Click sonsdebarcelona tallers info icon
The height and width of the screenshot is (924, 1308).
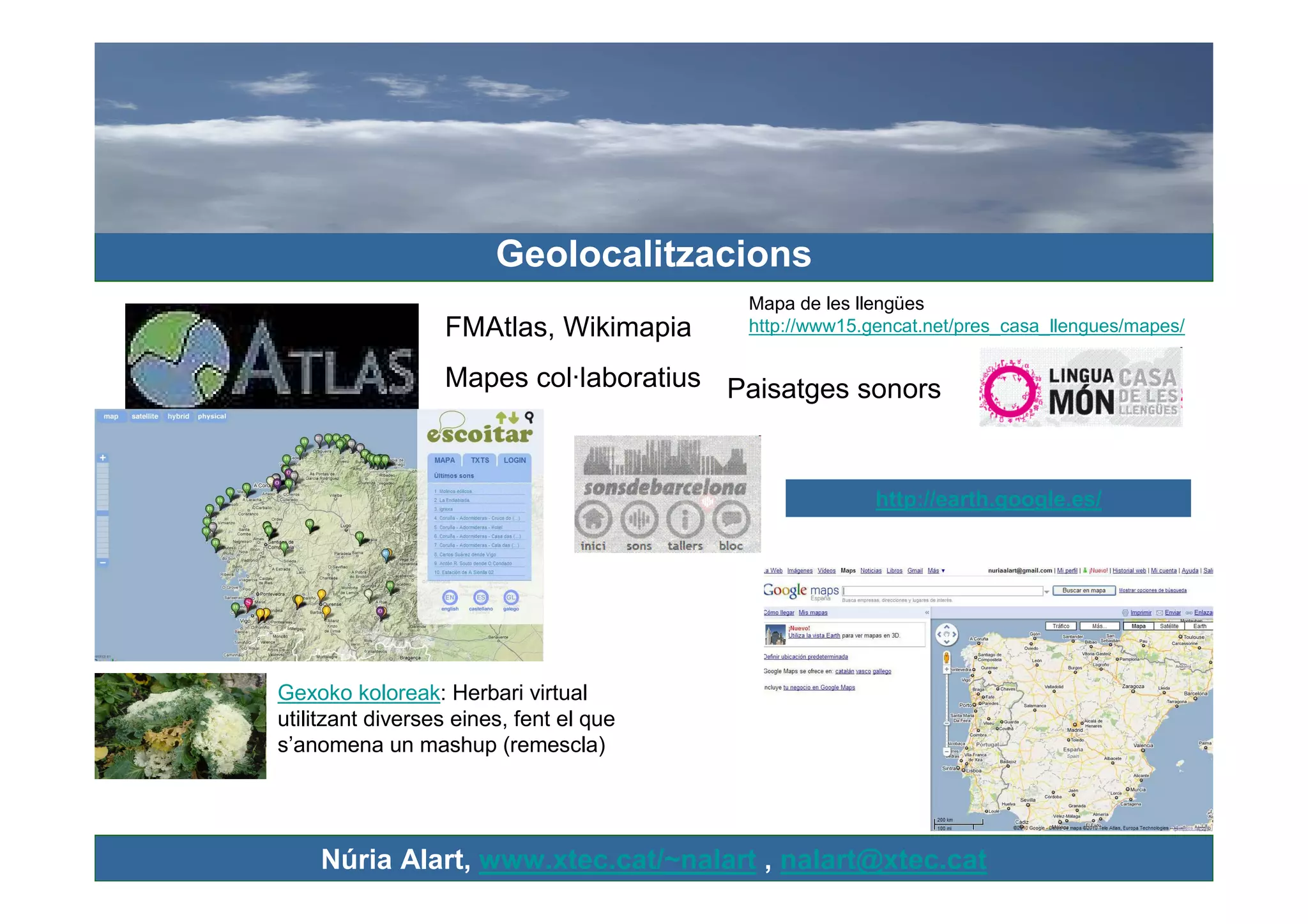685,520
